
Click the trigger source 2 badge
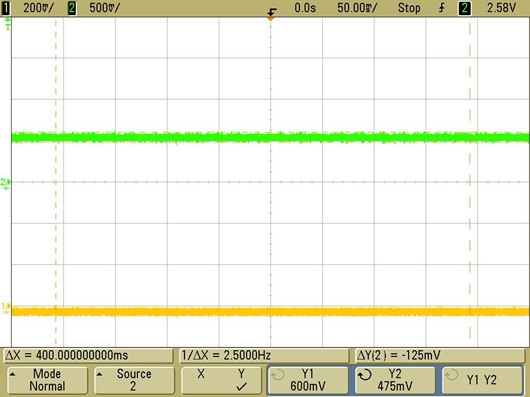(464, 8)
